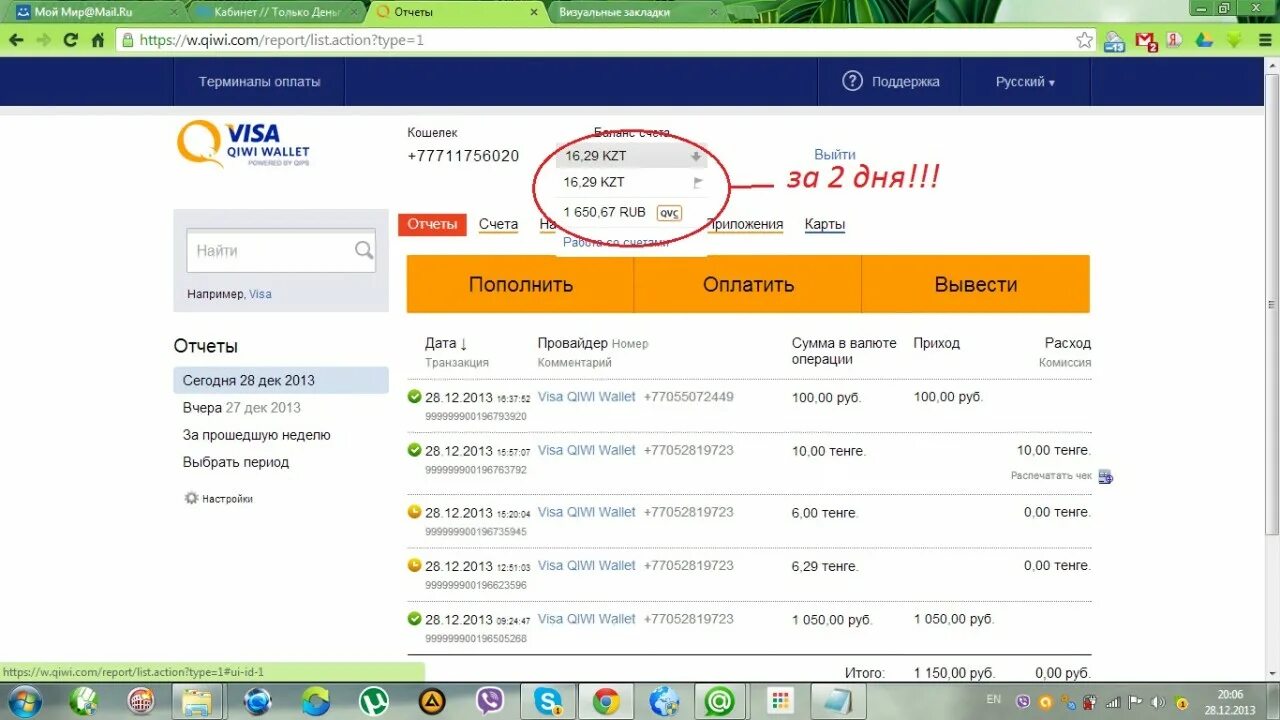Open the Приложения section tab

(746, 224)
